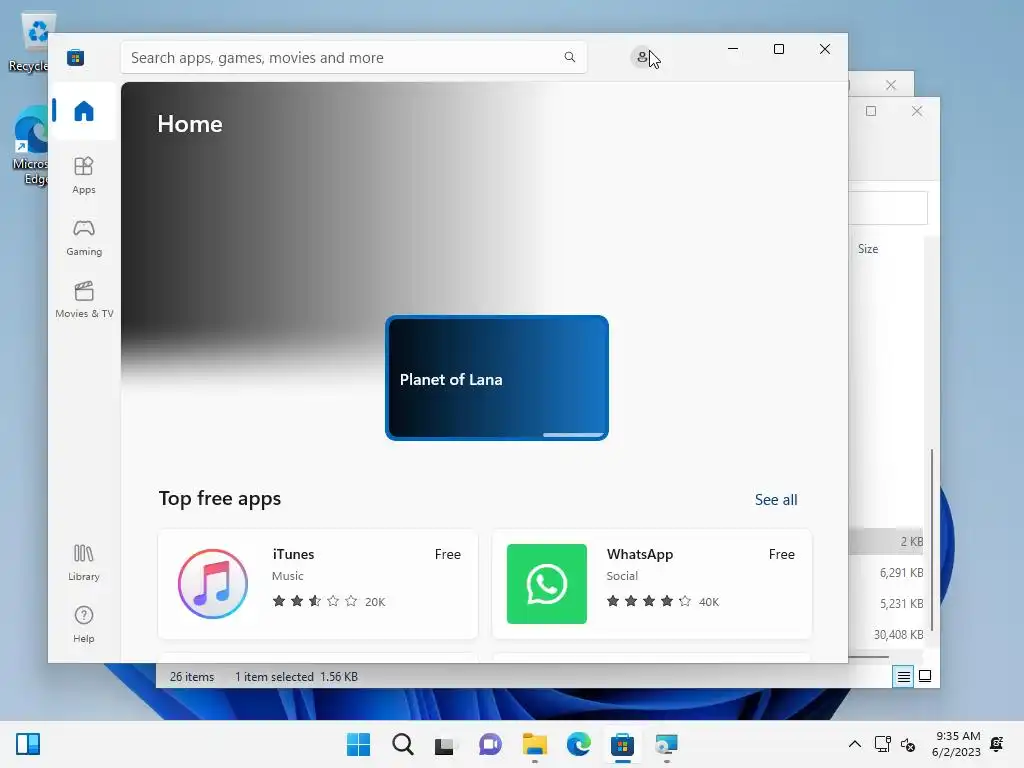The height and width of the screenshot is (768, 1024).
Task: Switch Explorer to large icons view
Action: click(x=925, y=677)
